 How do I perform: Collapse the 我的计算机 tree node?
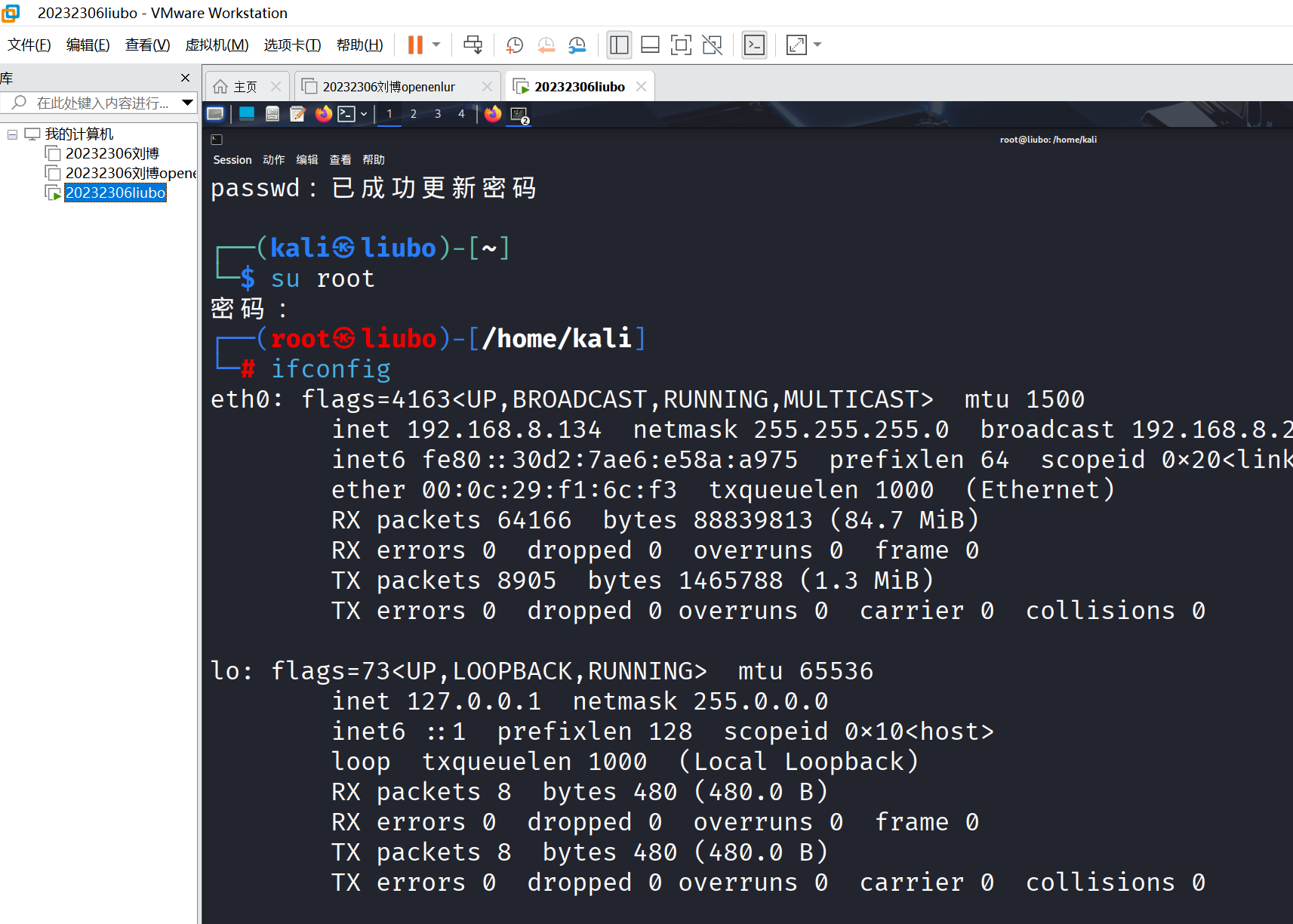tap(12, 134)
